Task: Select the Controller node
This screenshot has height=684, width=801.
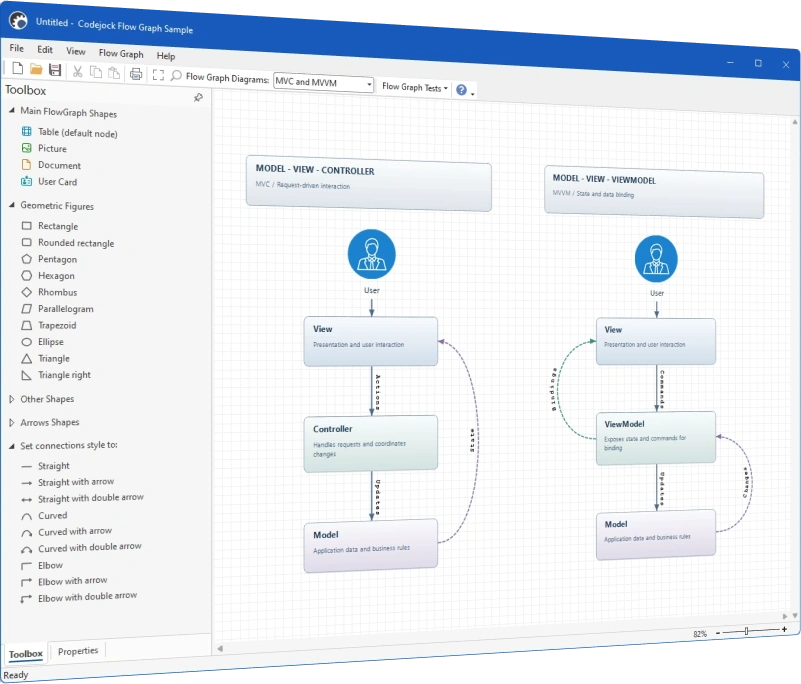Action: [x=370, y=443]
